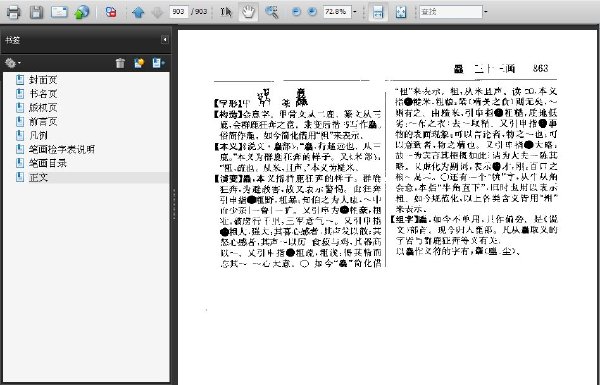Click the Expand Current Bookmark icon
The image size is (600, 385).
click(x=158, y=63)
